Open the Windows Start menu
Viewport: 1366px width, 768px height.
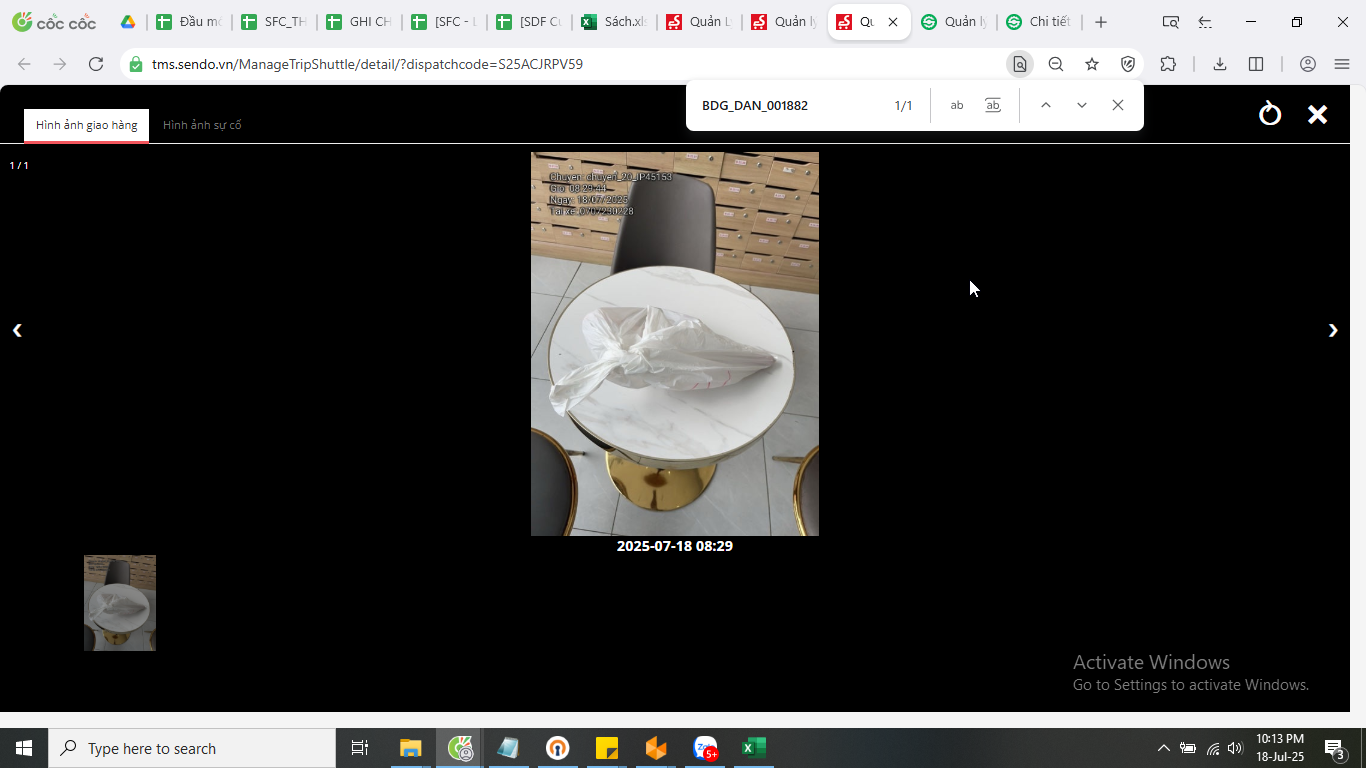tap(24, 748)
